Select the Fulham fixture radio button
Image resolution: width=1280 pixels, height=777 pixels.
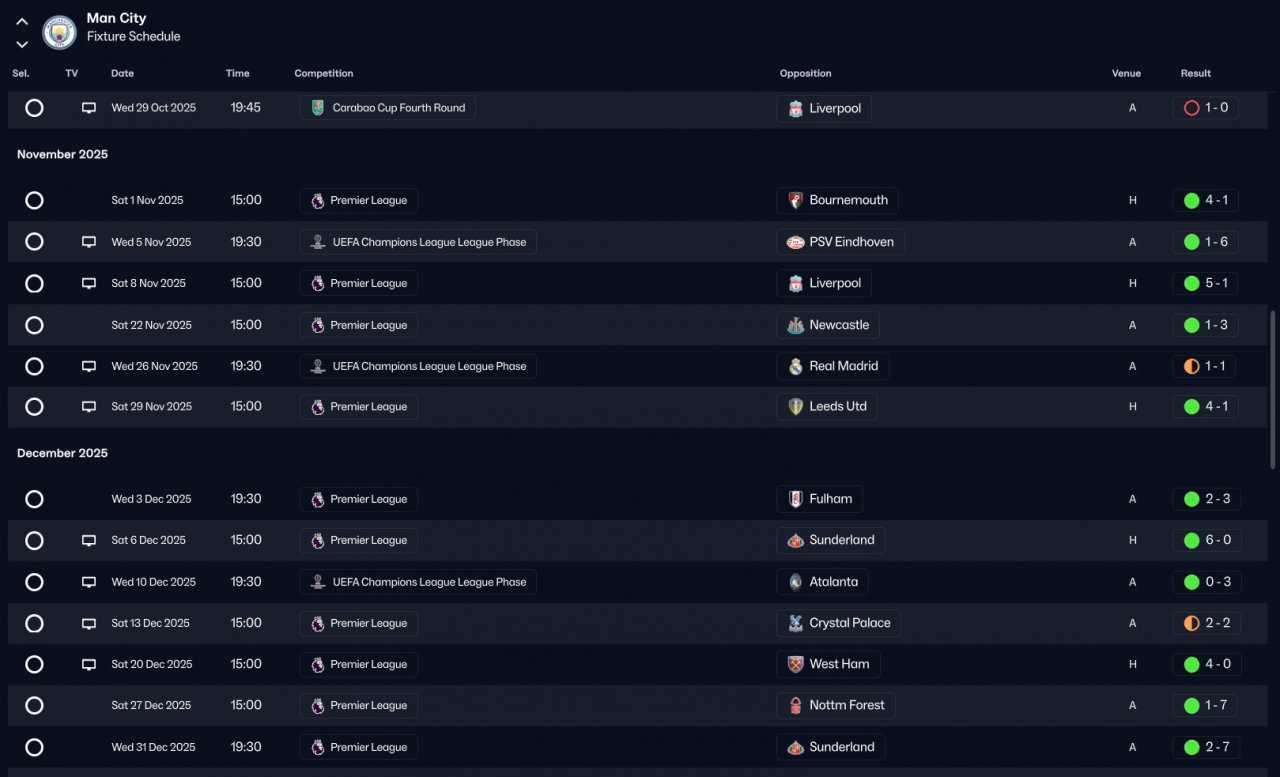(x=34, y=499)
